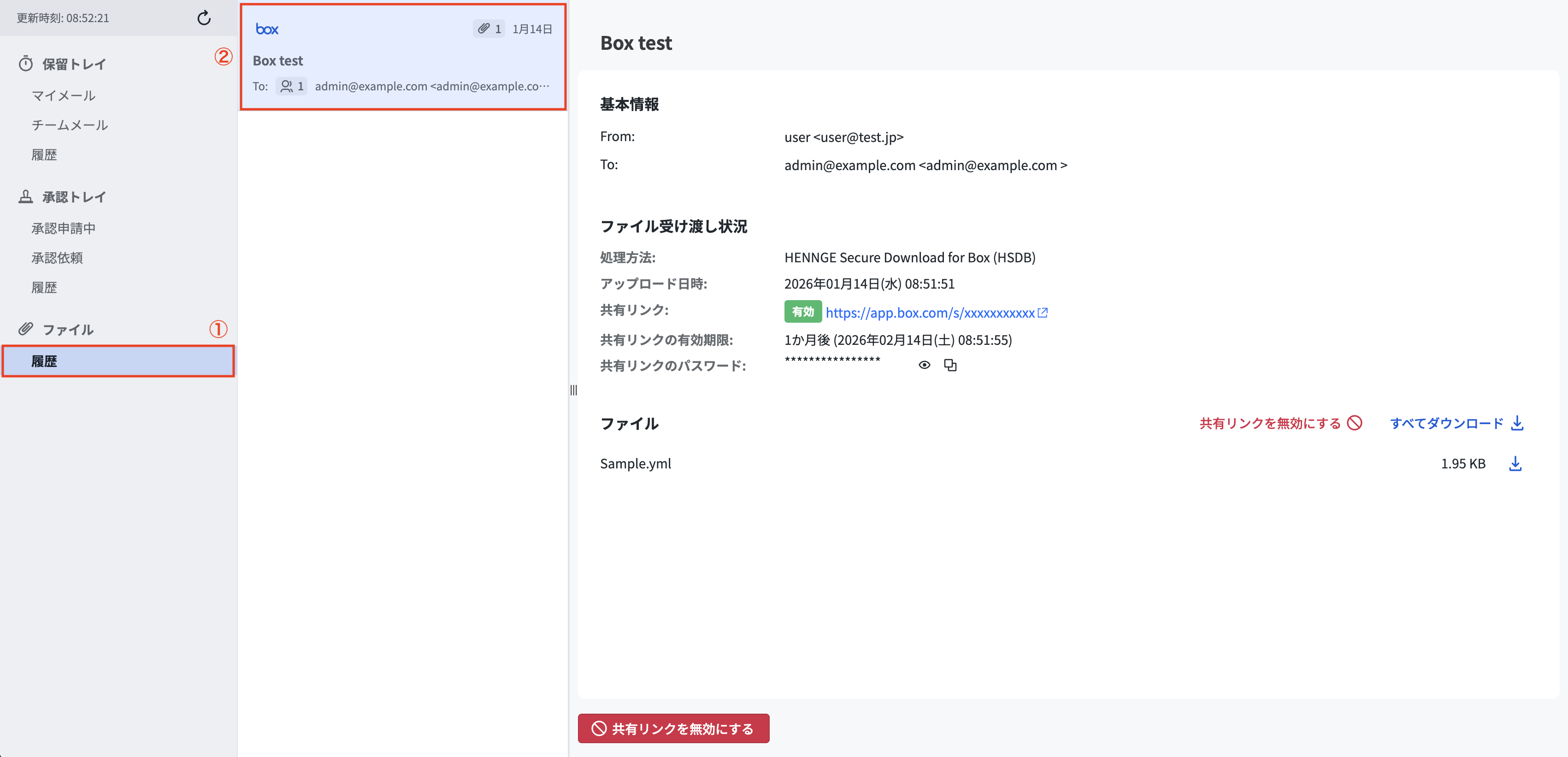Click 更新時刻: 08:52:21 text
This screenshot has height=757, width=1568.
point(63,18)
